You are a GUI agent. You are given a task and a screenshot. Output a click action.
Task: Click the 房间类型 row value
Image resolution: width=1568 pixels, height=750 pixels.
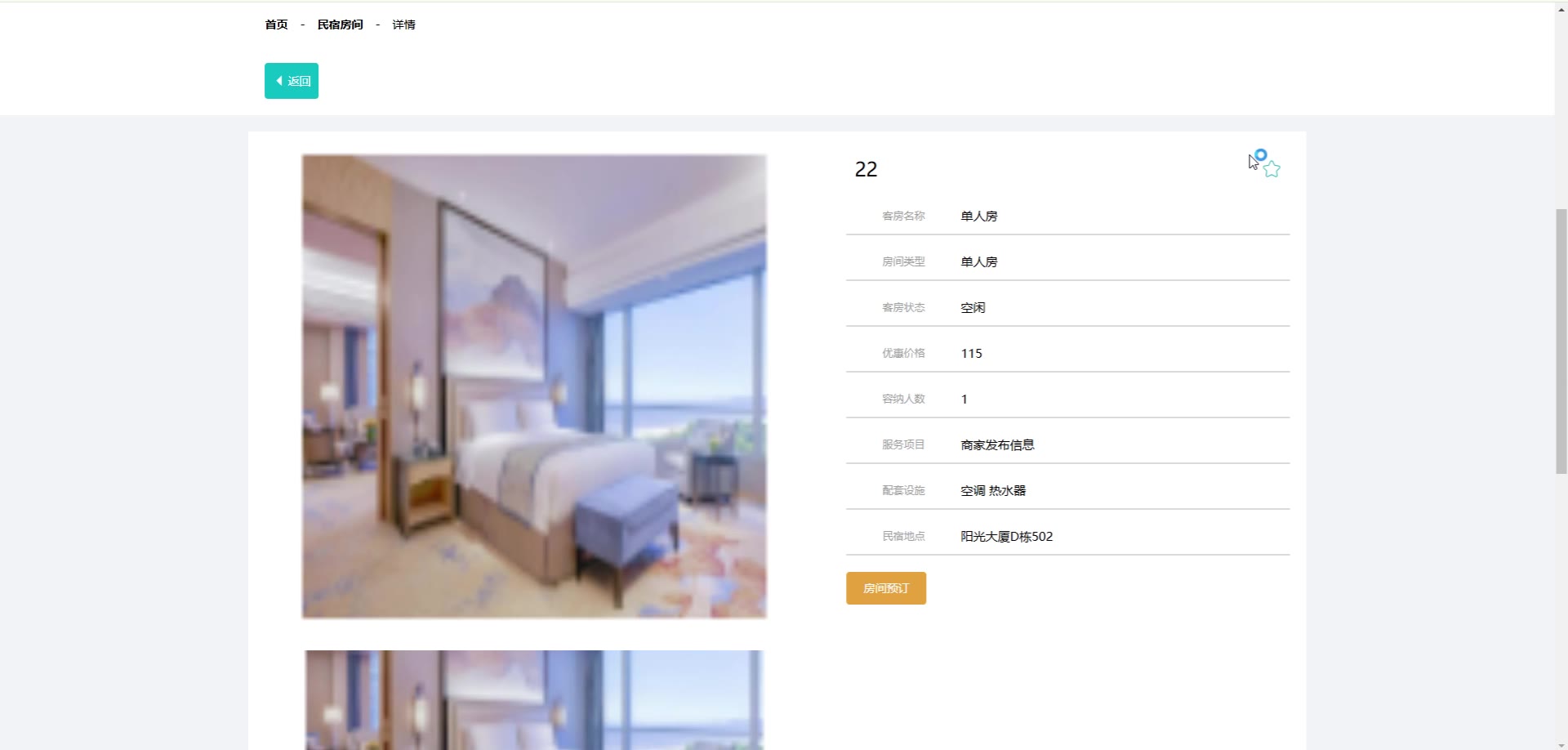click(979, 261)
